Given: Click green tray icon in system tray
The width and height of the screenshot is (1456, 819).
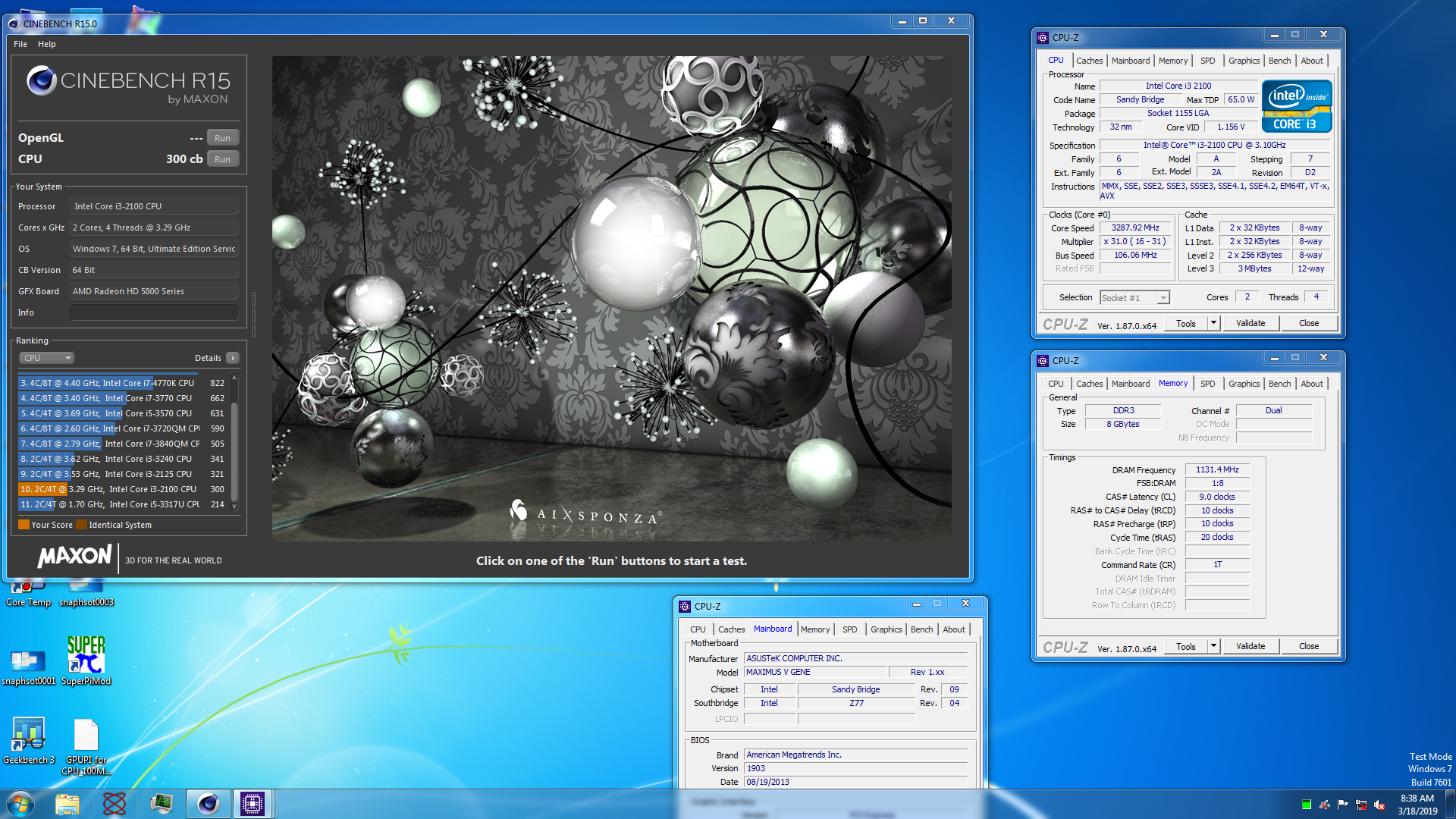Looking at the screenshot, I should coord(1306,805).
